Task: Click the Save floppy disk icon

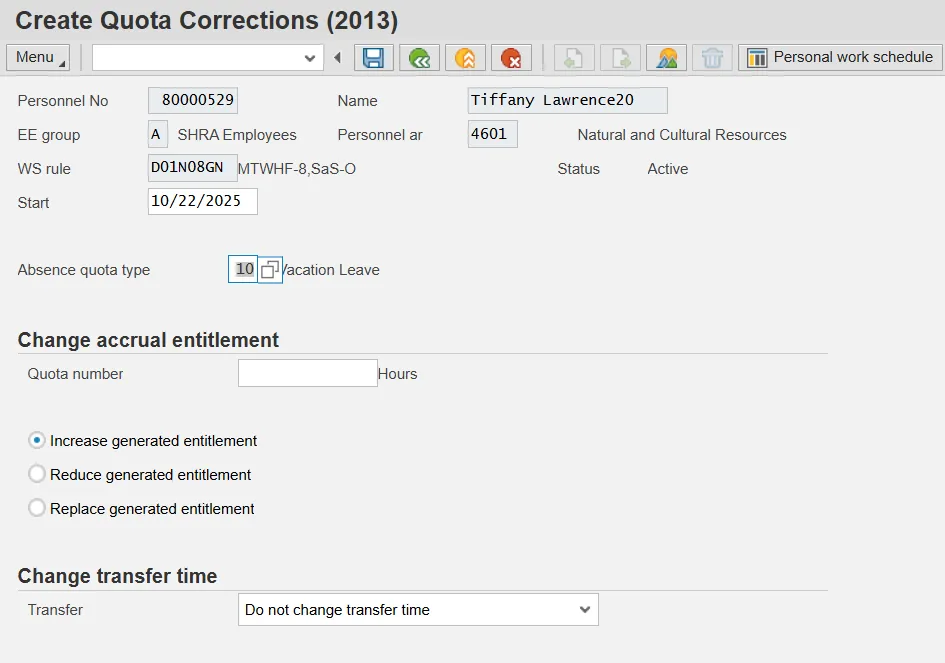Action: coord(374,58)
